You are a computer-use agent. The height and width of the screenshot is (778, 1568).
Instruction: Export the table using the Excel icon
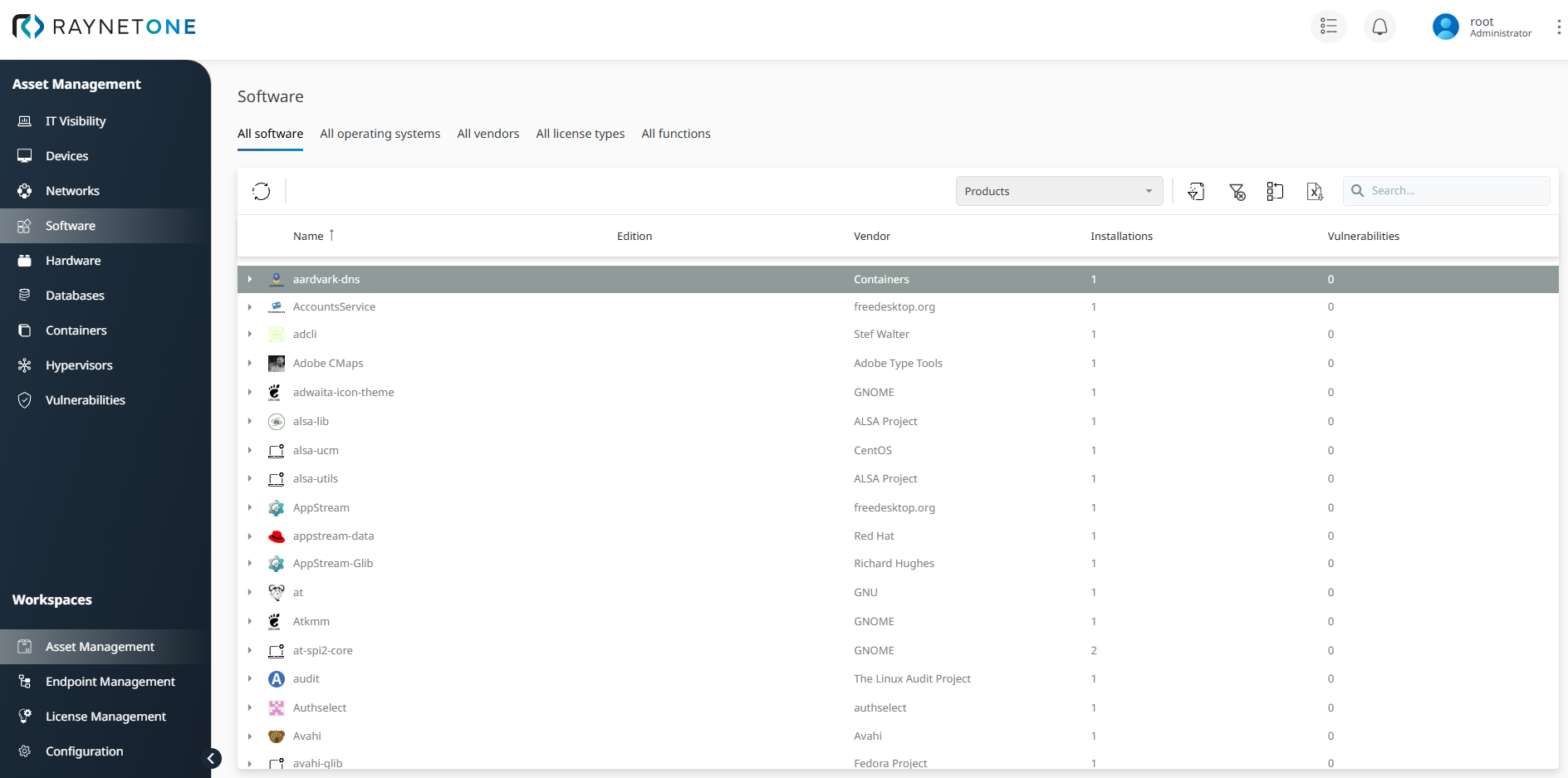[1314, 192]
